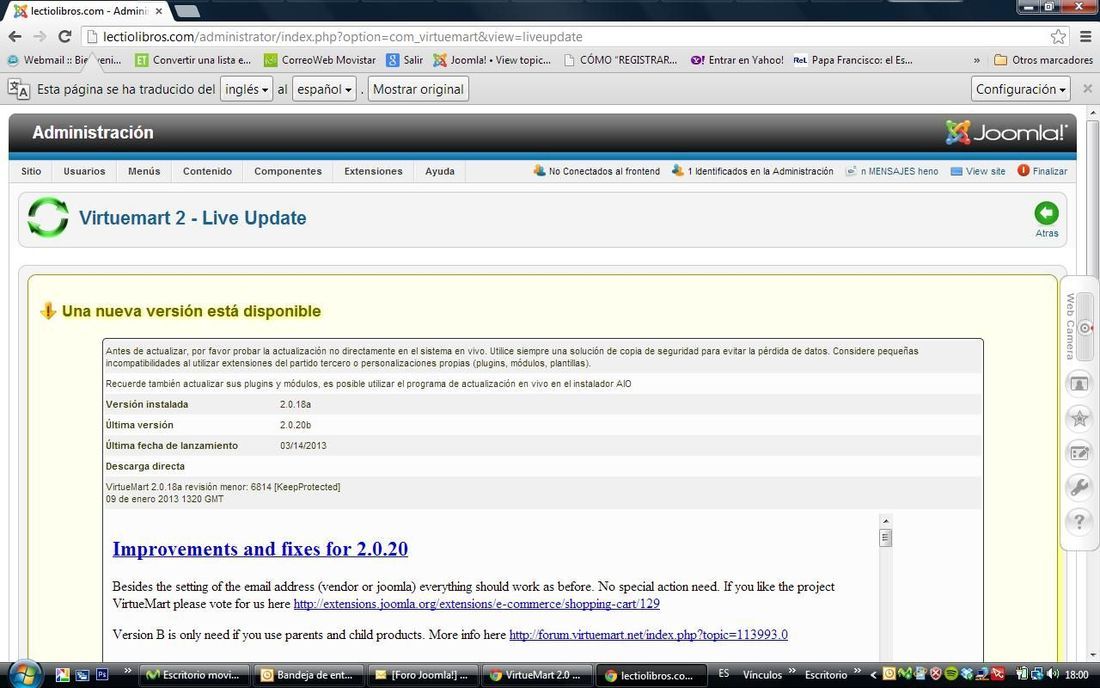Viewport: 1100px width, 688px height.
Task: Open the Entrar en Yahoo! bookmark
Action: pos(737,60)
